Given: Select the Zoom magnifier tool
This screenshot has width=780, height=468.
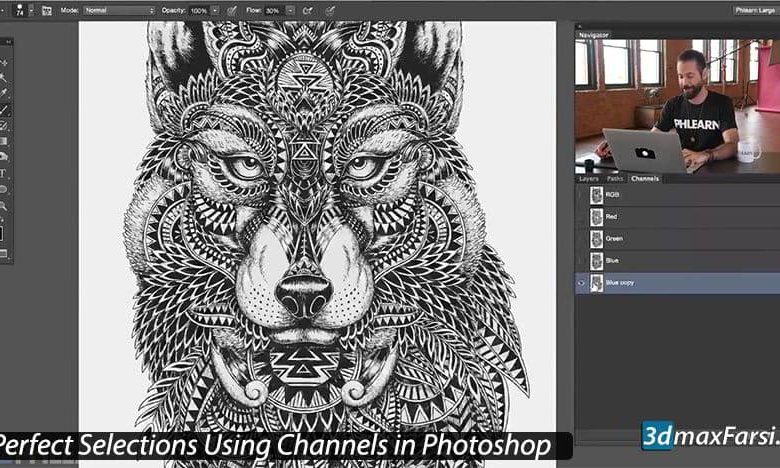Looking at the screenshot, I should click(x=3, y=205).
